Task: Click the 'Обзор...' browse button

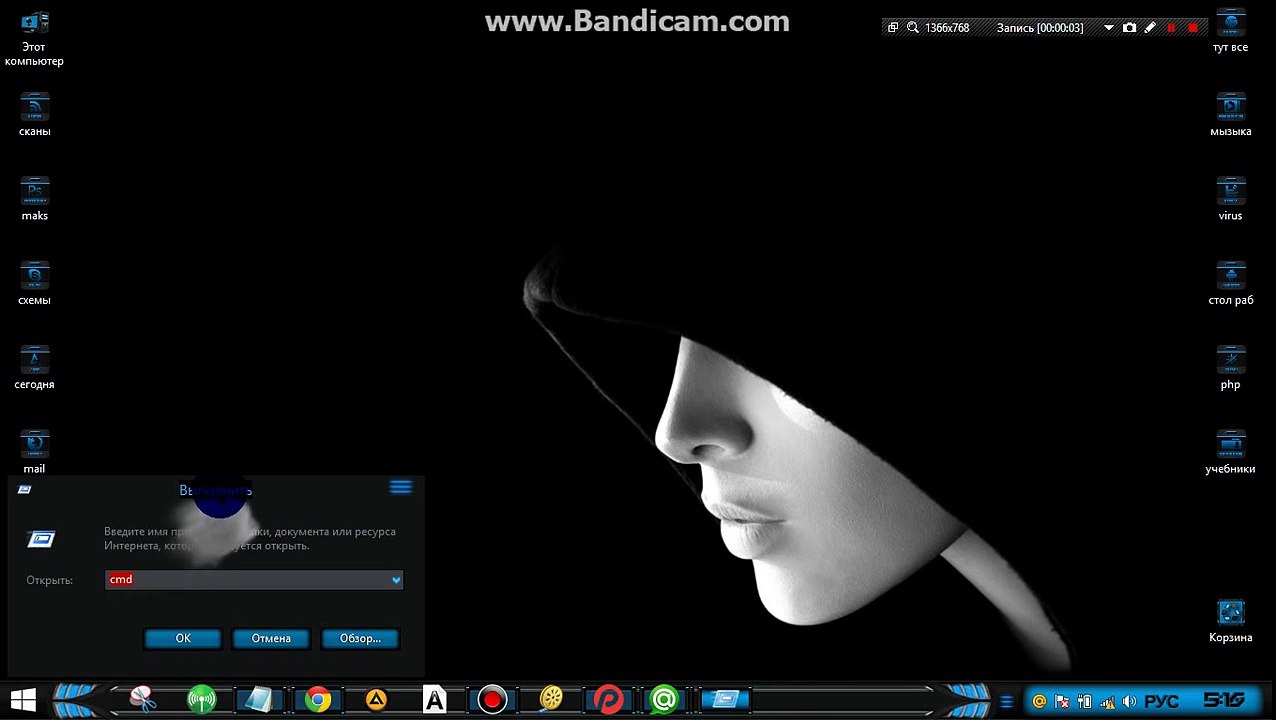Action: [360, 638]
